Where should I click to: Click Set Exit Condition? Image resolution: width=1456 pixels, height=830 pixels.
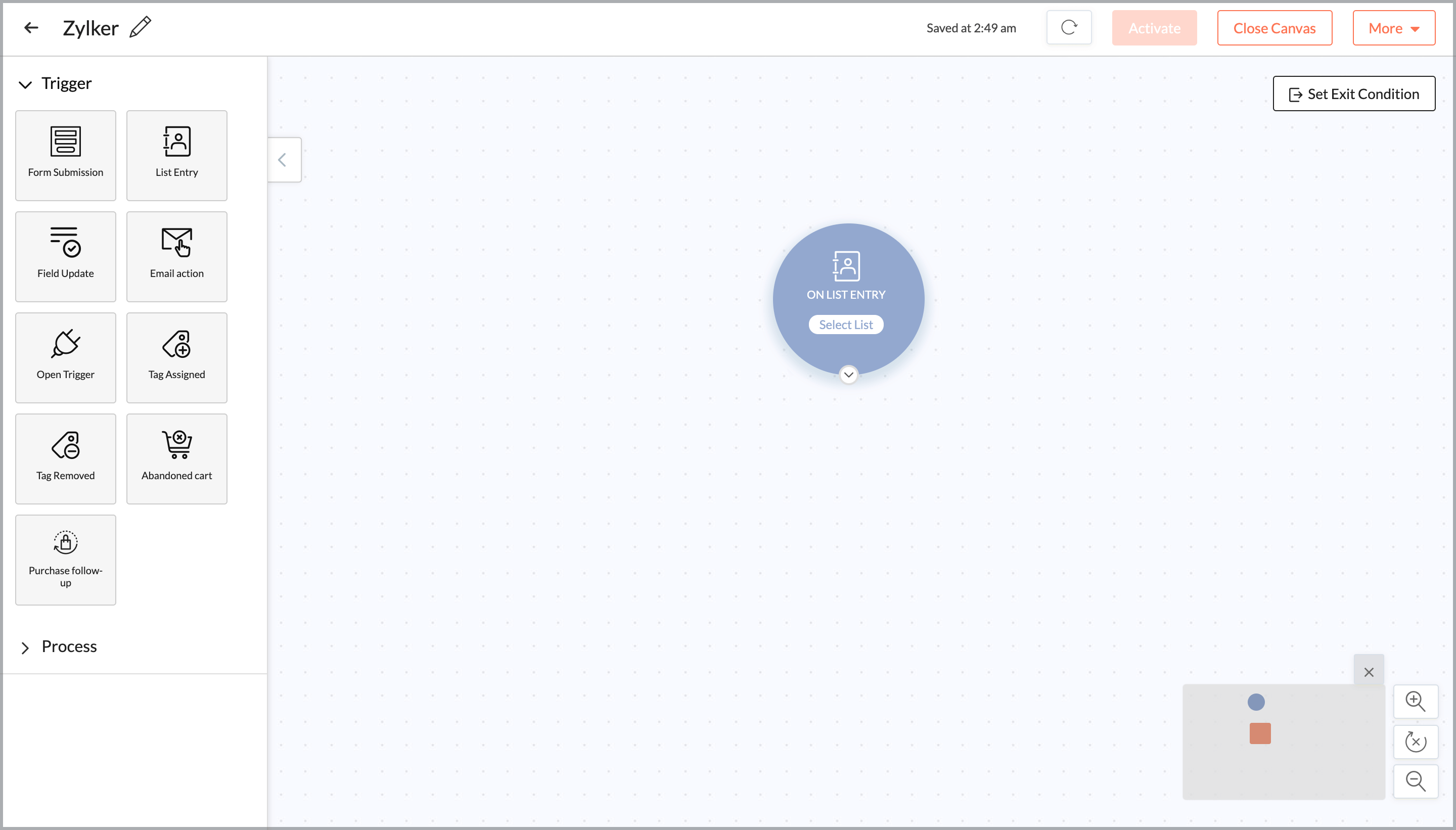tap(1353, 94)
